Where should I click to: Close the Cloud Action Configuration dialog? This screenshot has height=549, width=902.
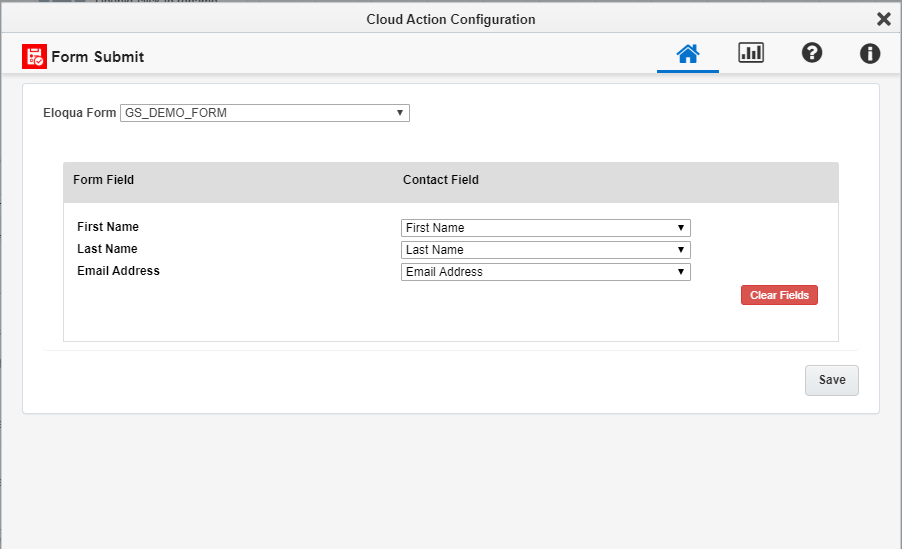[884, 19]
